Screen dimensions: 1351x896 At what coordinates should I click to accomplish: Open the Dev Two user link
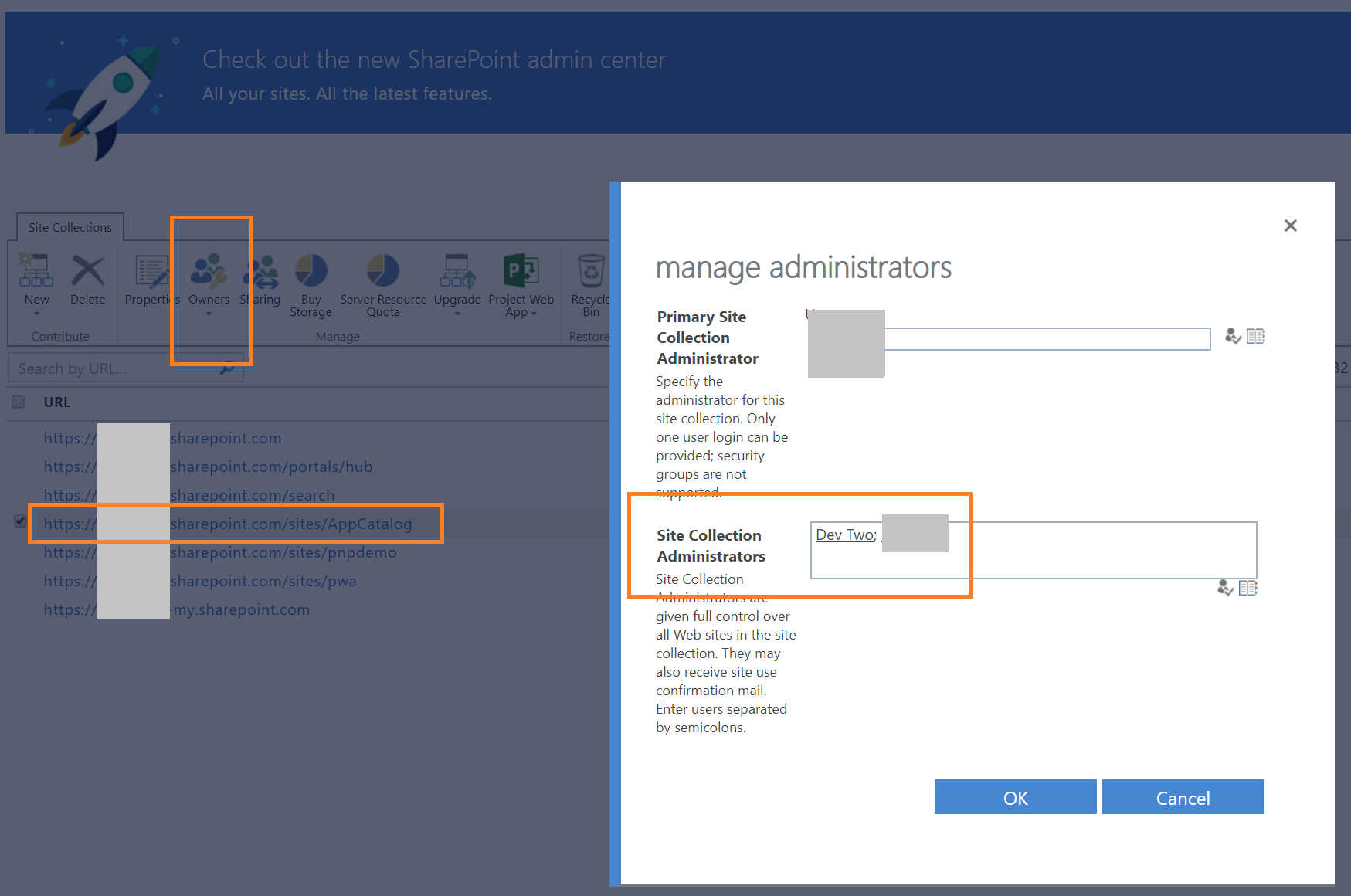[844, 534]
